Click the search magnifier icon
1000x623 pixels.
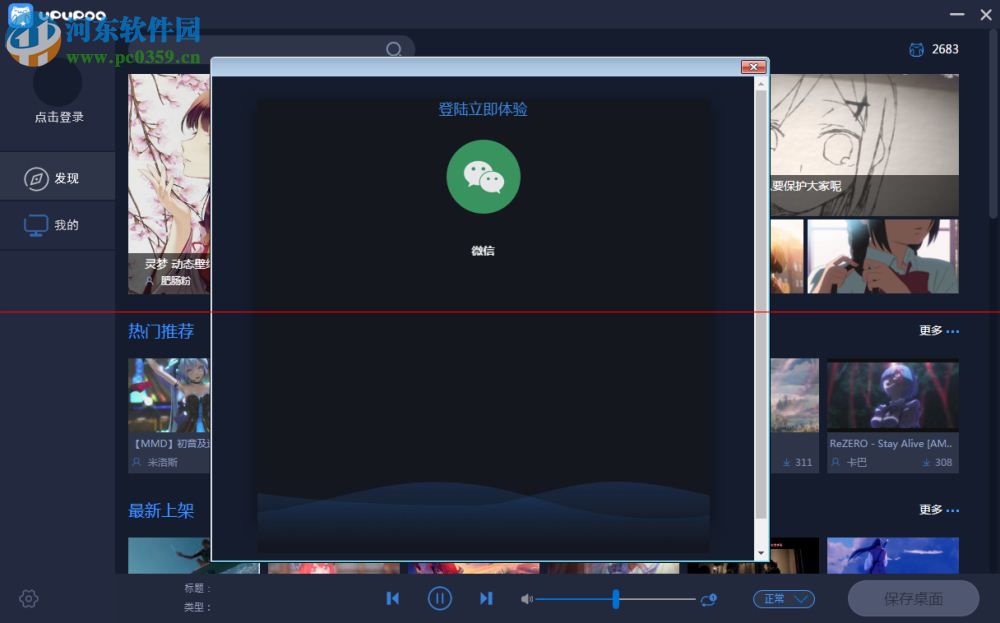(x=393, y=49)
